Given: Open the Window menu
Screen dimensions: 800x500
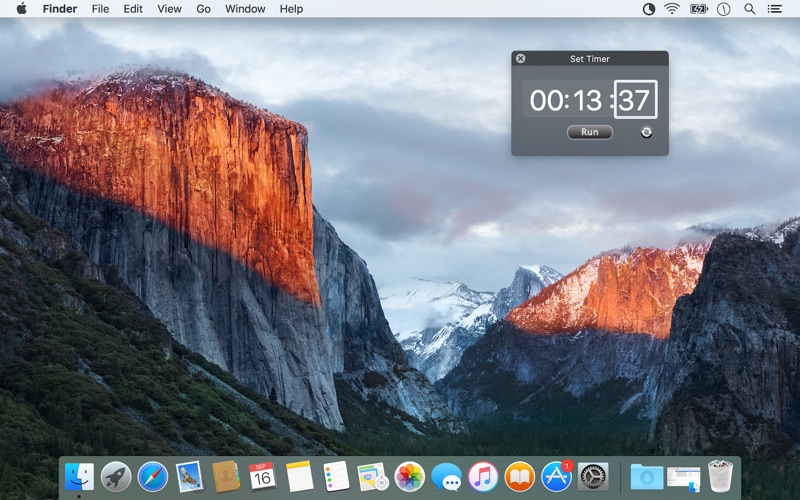Looking at the screenshot, I should [x=245, y=9].
